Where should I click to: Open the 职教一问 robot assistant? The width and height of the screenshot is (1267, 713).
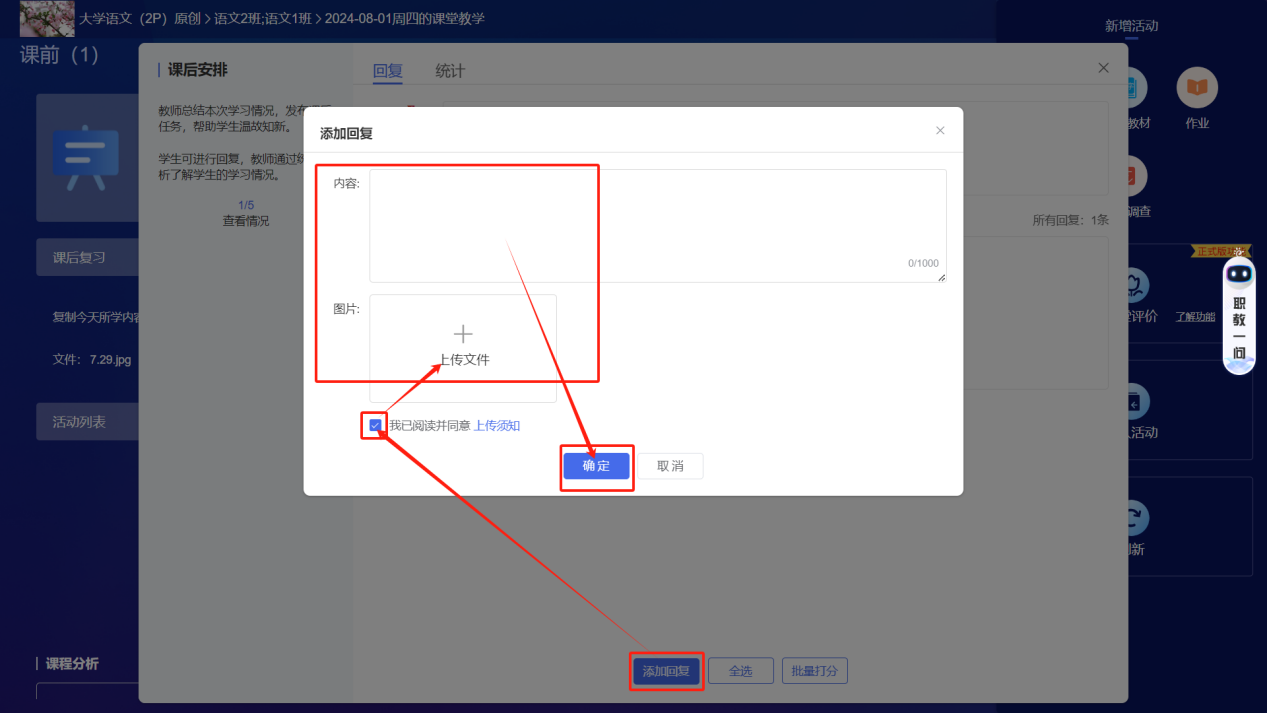coord(1239,315)
